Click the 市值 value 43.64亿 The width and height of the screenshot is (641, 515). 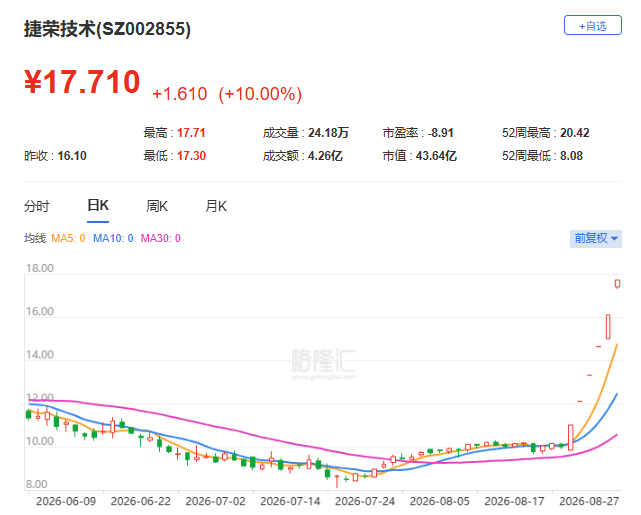tap(436, 156)
